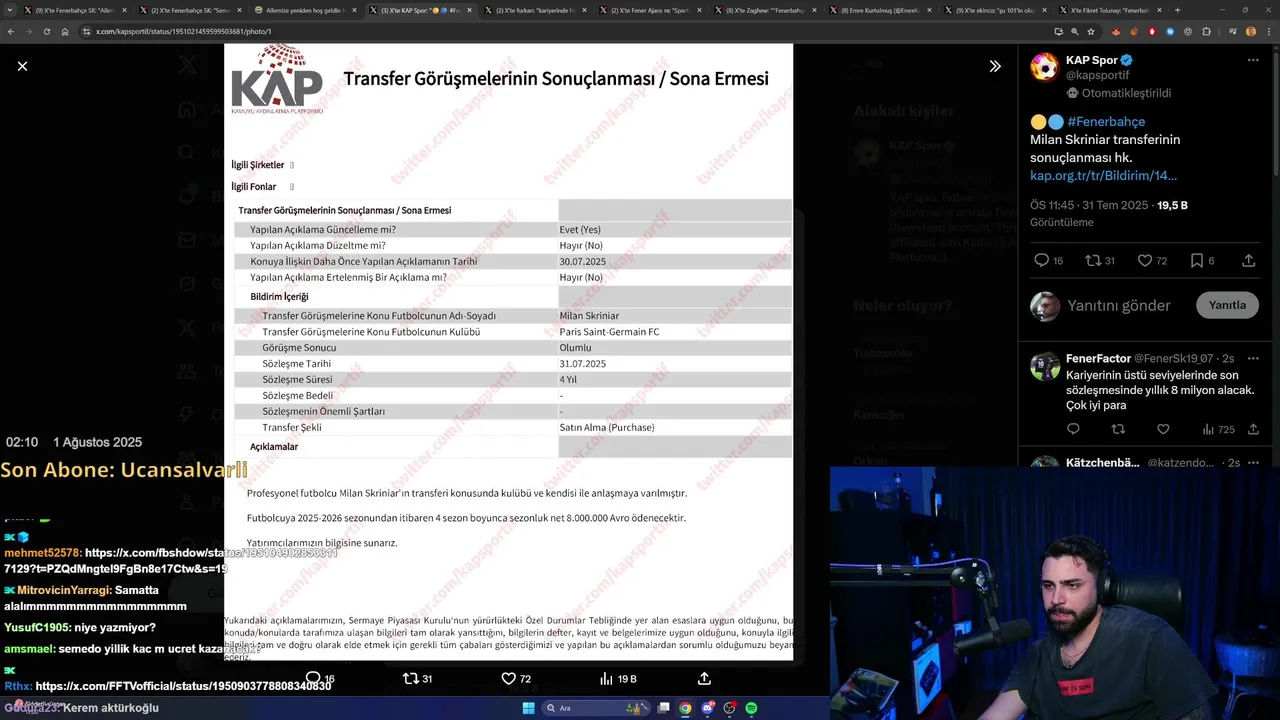Switch to the 'X'te Fener Ajans' tab
The width and height of the screenshot is (1280, 720).
(650, 10)
